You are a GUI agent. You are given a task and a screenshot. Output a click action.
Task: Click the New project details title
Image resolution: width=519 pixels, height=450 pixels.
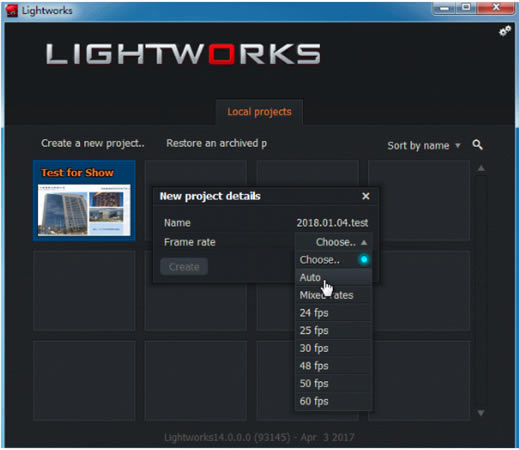pos(210,196)
